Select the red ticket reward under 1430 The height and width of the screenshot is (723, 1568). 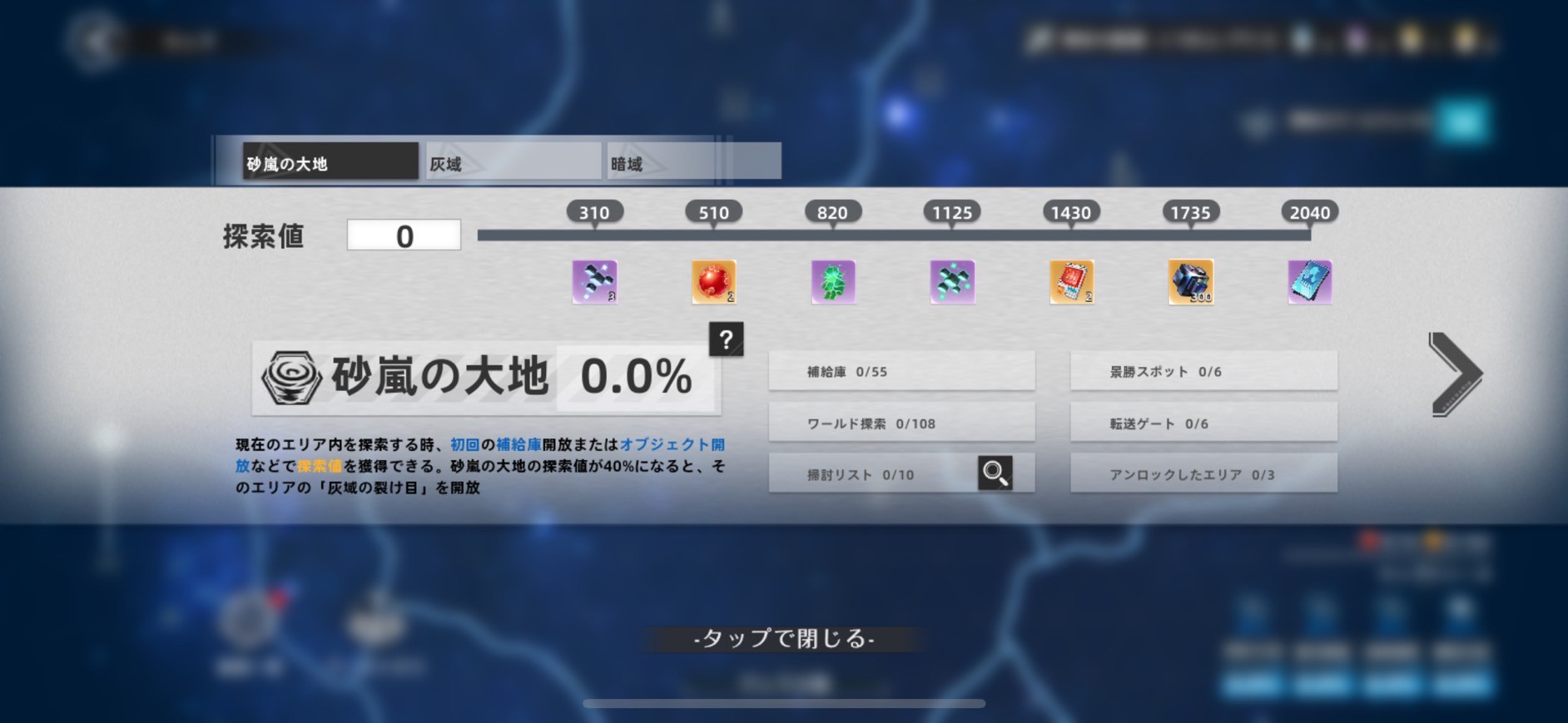1071,282
